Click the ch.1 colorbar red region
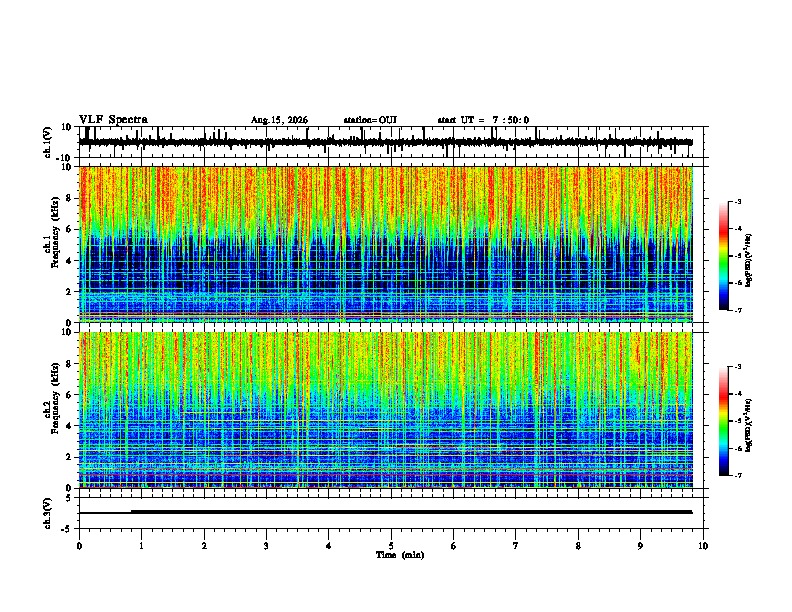Viewport: 792px width, 612px height. [x=723, y=230]
